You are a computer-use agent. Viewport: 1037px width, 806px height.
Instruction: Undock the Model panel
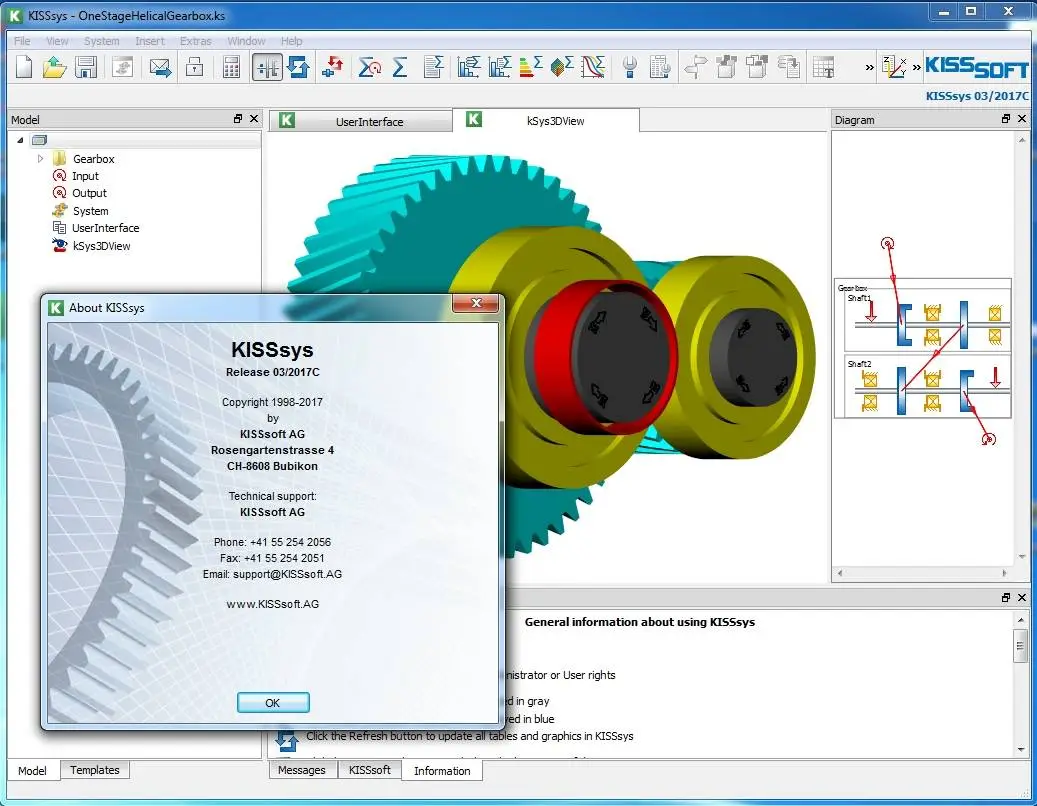[238, 119]
